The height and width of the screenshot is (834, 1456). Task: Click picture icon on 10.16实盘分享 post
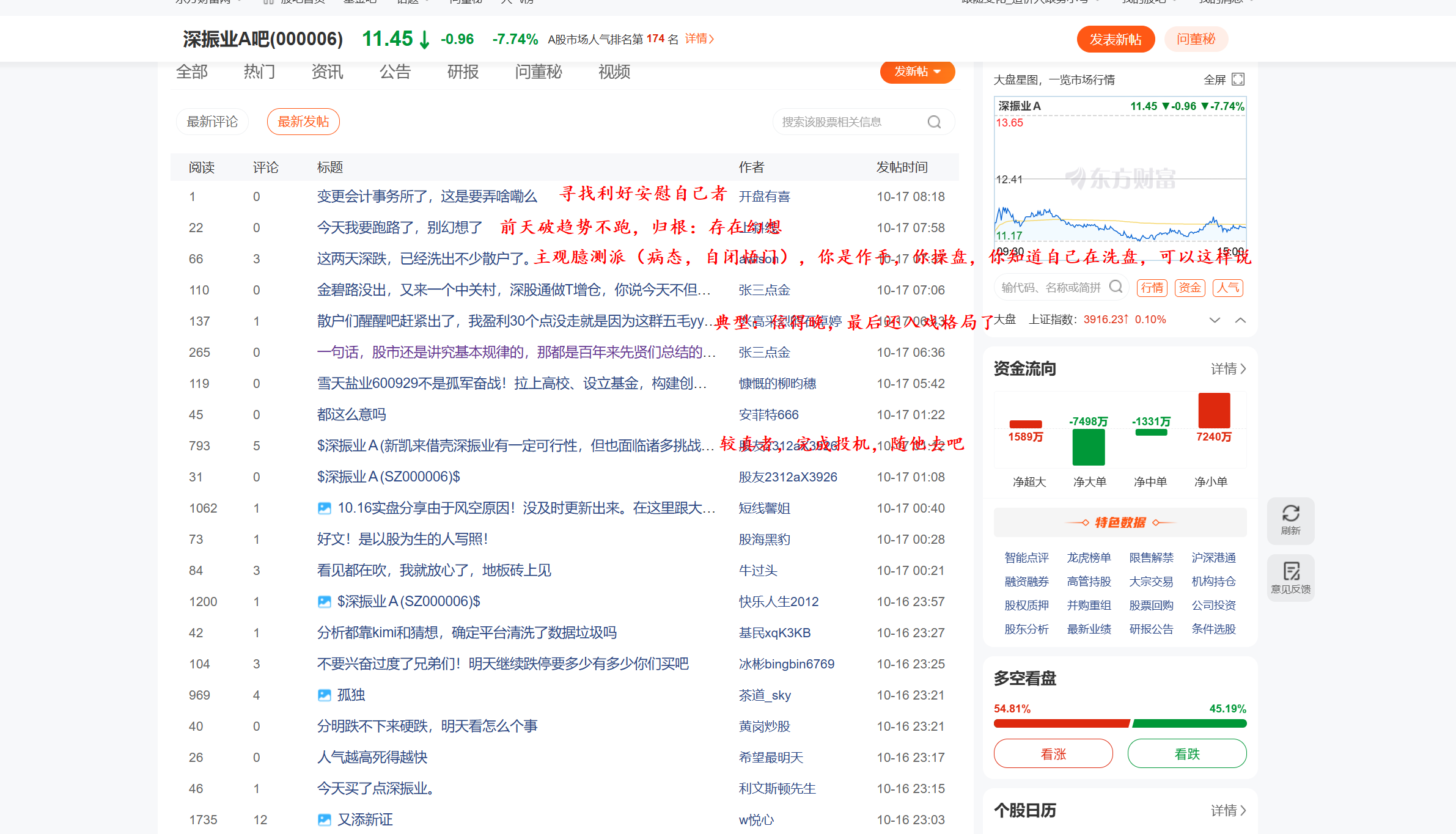(x=324, y=508)
